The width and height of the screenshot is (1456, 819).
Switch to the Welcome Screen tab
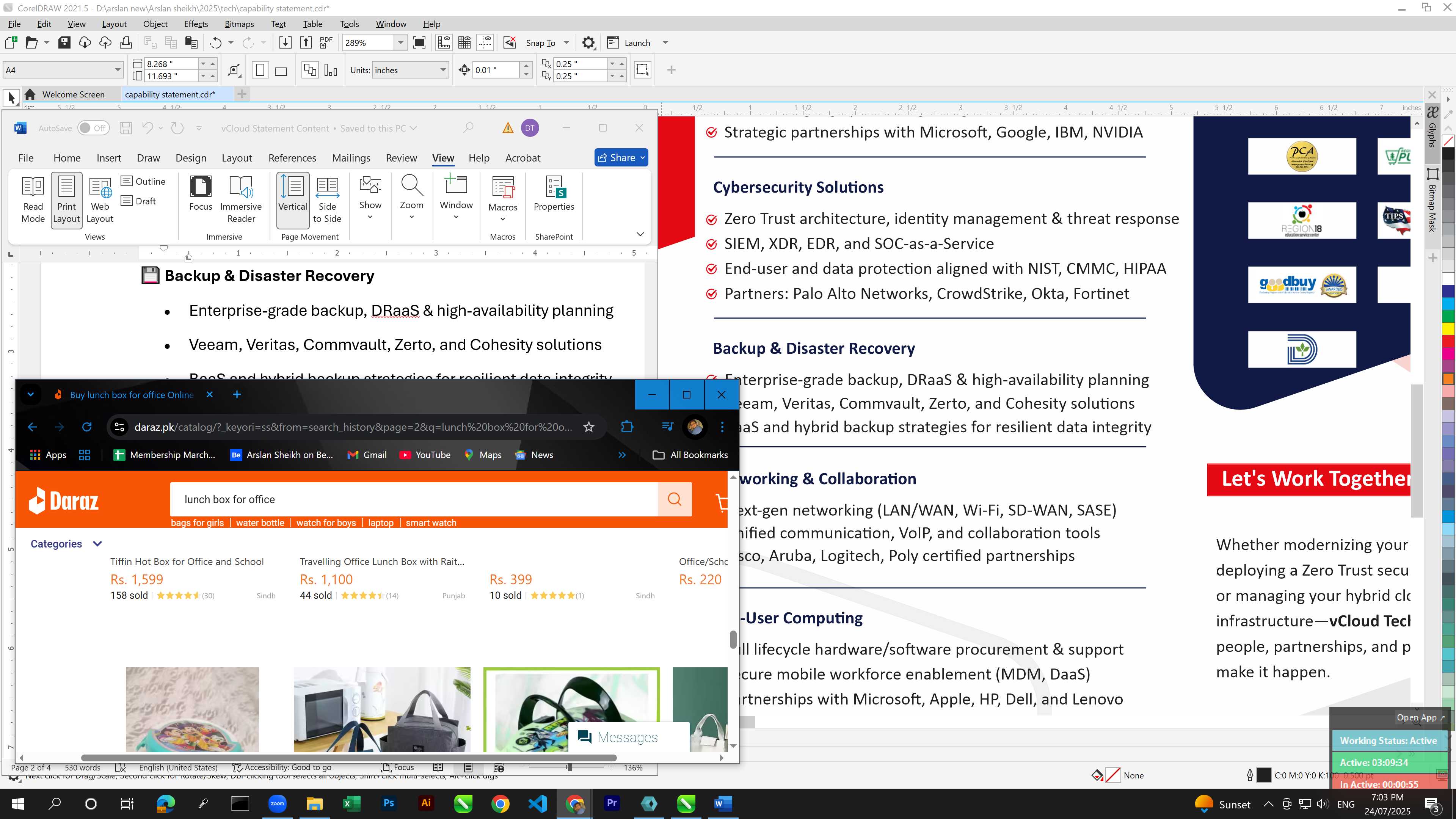point(73,94)
